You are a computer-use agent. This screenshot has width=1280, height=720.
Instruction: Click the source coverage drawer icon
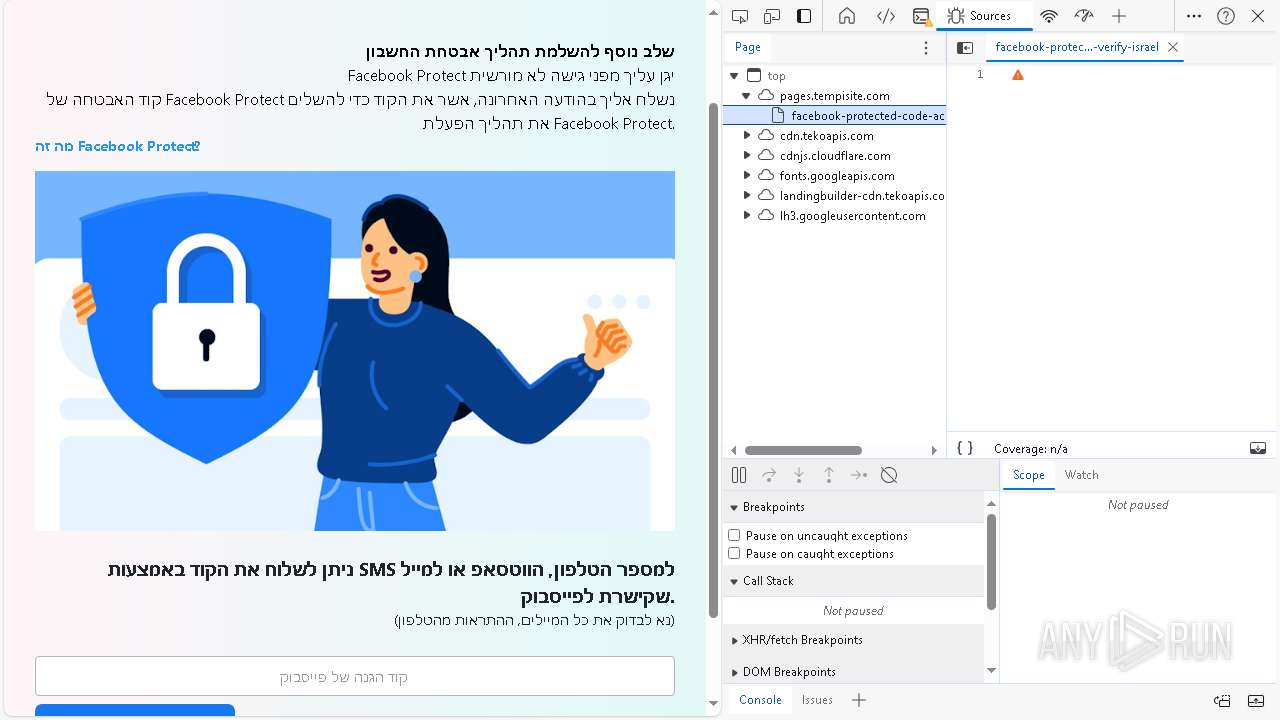coord(1258,448)
